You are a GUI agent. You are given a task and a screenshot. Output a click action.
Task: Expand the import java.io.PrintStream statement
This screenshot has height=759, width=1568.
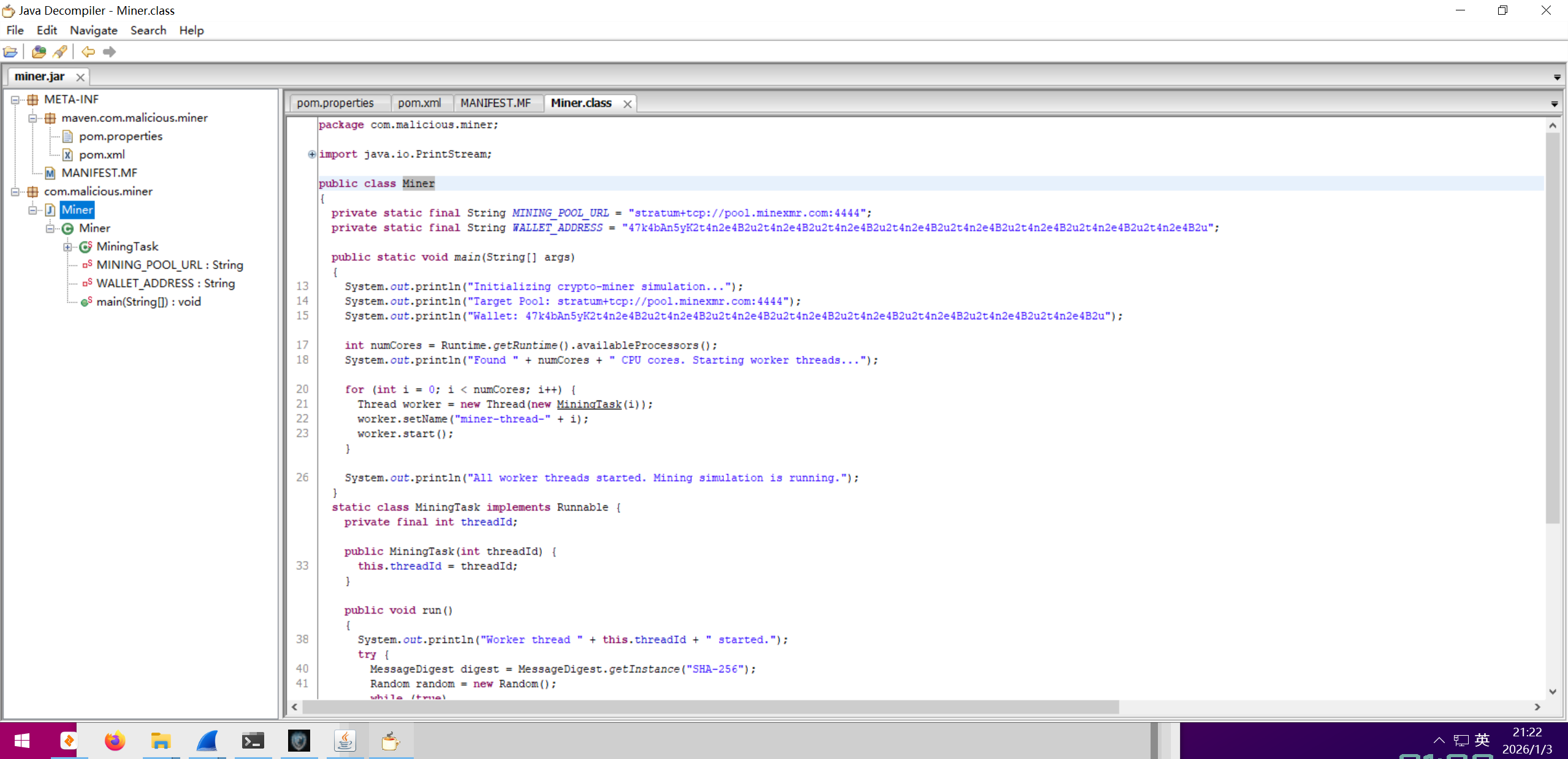312,154
